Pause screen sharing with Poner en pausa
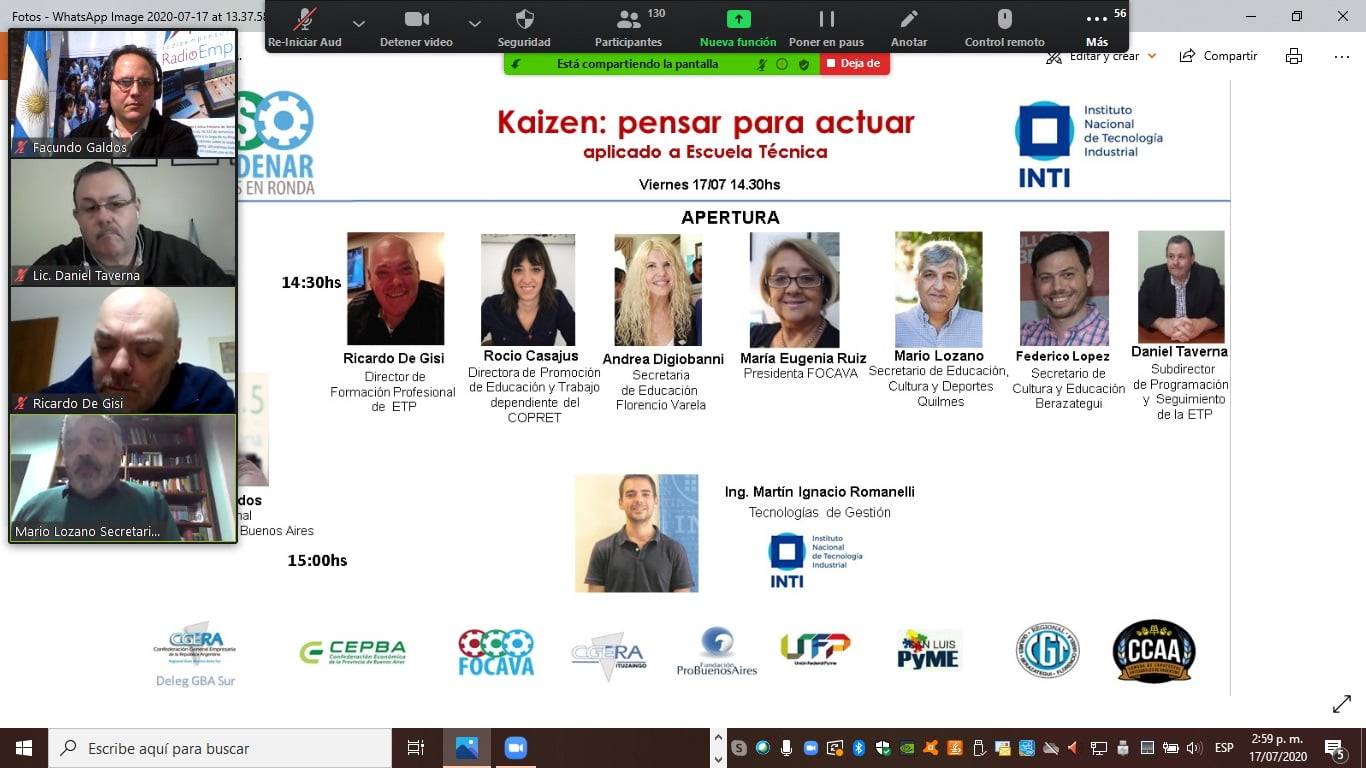1366x768 pixels. (826, 27)
